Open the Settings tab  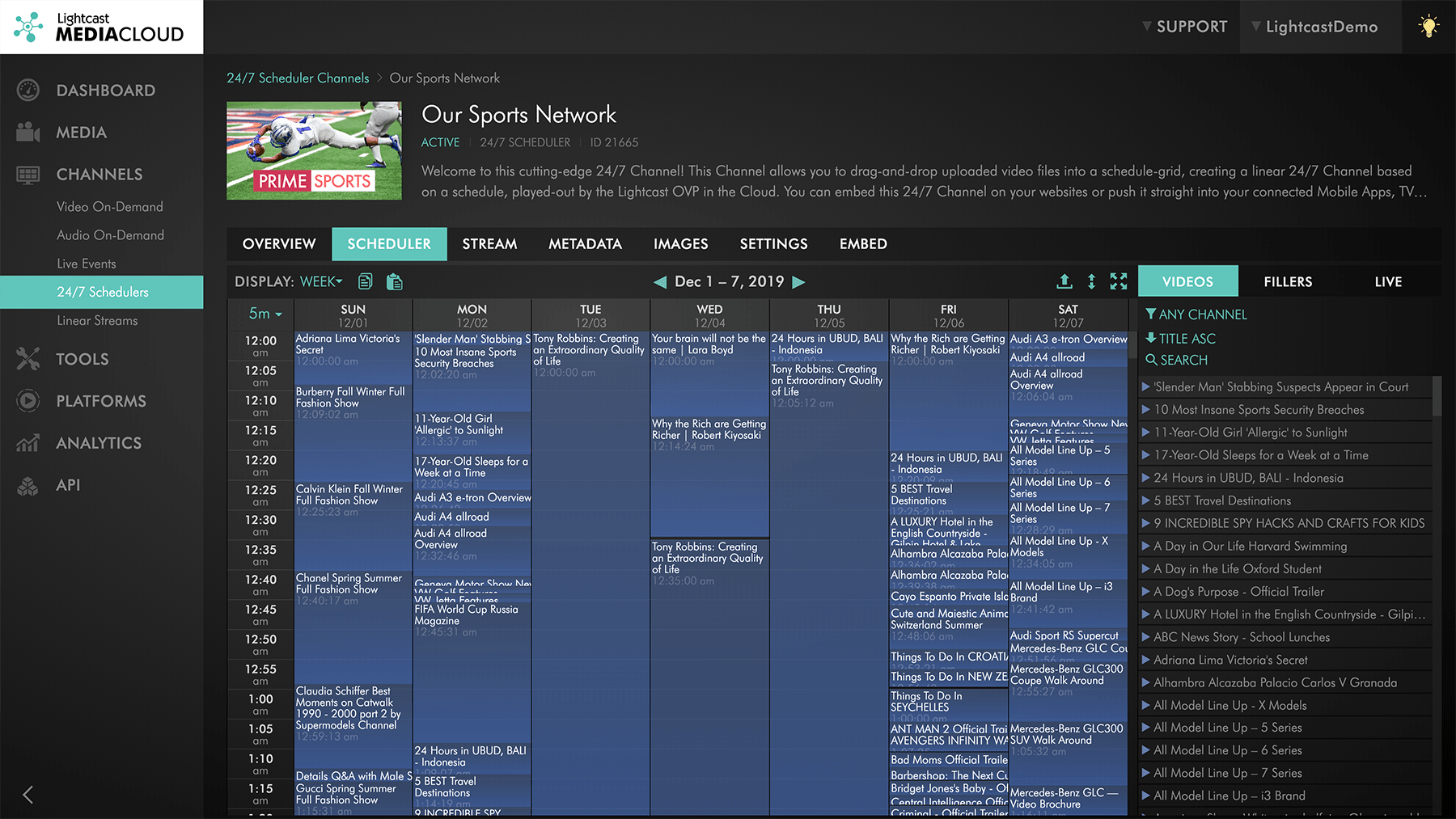pos(774,244)
